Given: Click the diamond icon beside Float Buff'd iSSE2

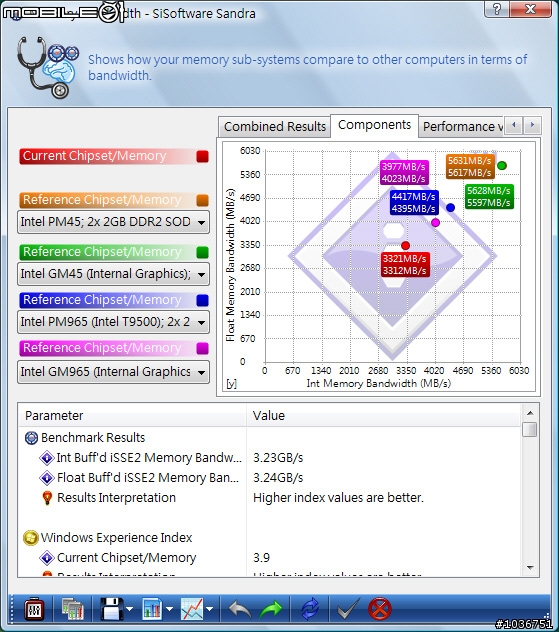Looking at the screenshot, I should coord(47,478).
